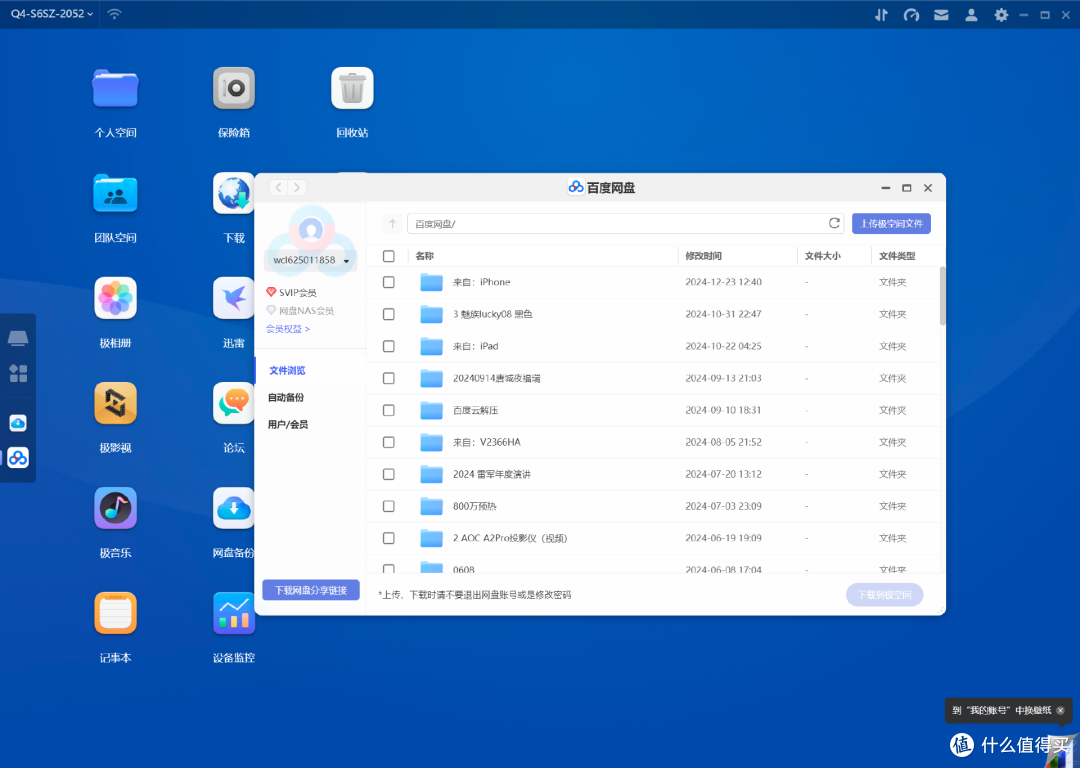Click the 下载到极空间 button

click(x=884, y=595)
